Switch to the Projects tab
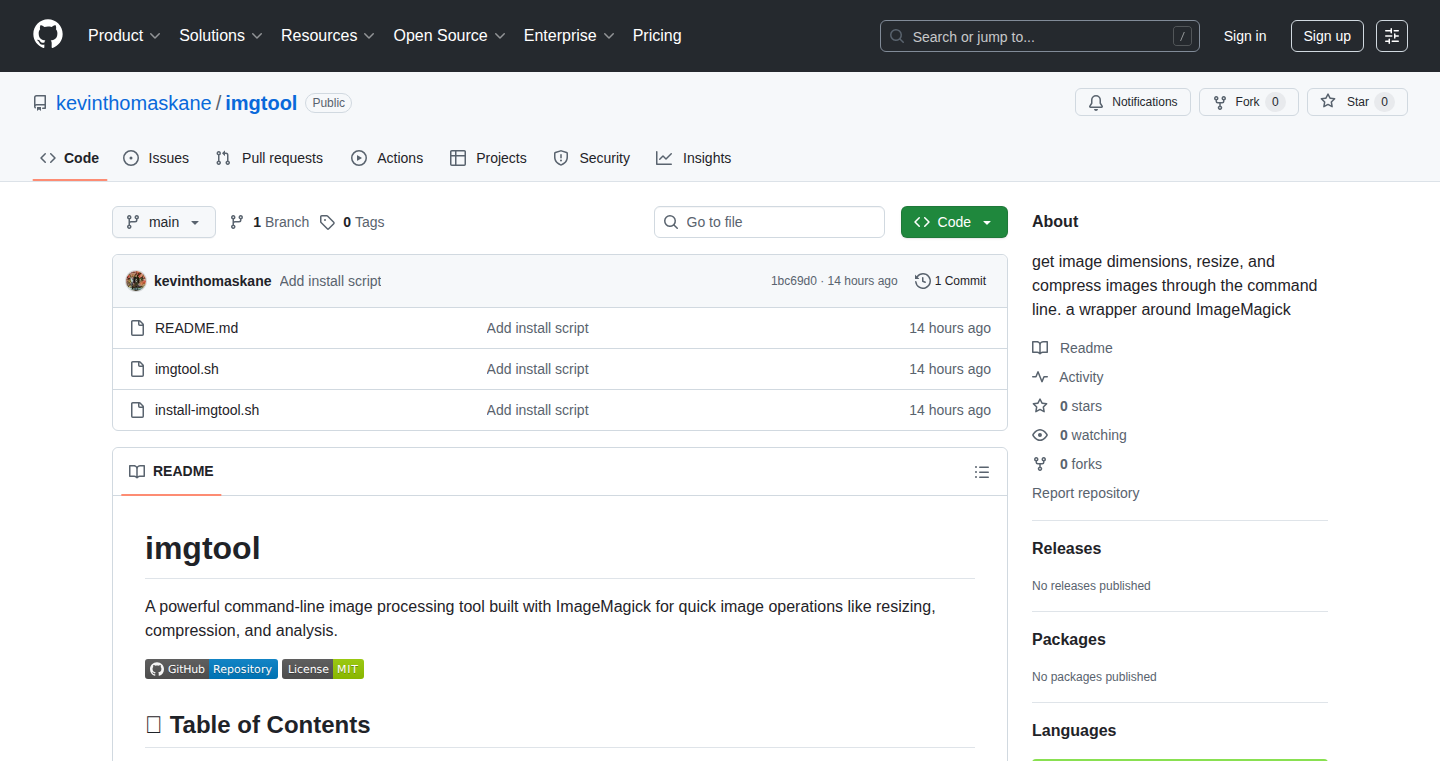This screenshot has width=1440, height=761. coord(488,158)
